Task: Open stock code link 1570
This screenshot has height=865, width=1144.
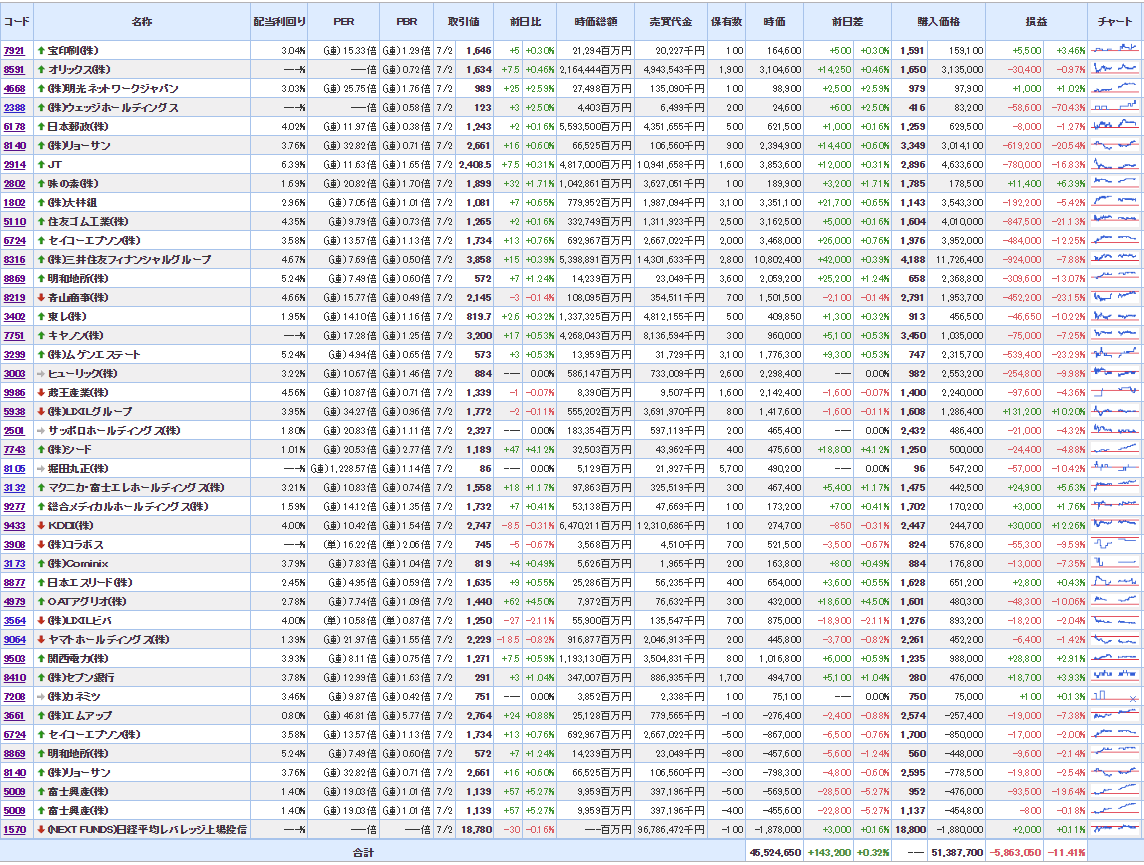Action: point(14,829)
